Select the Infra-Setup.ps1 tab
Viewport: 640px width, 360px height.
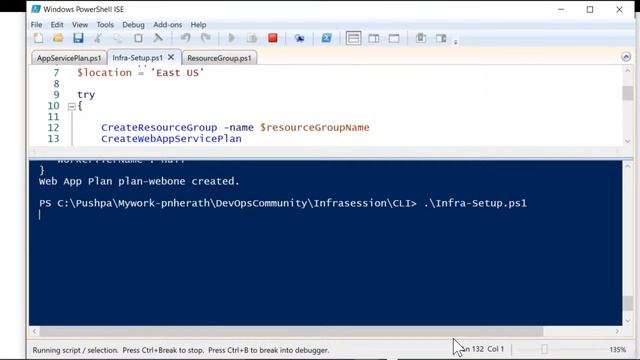pos(138,58)
